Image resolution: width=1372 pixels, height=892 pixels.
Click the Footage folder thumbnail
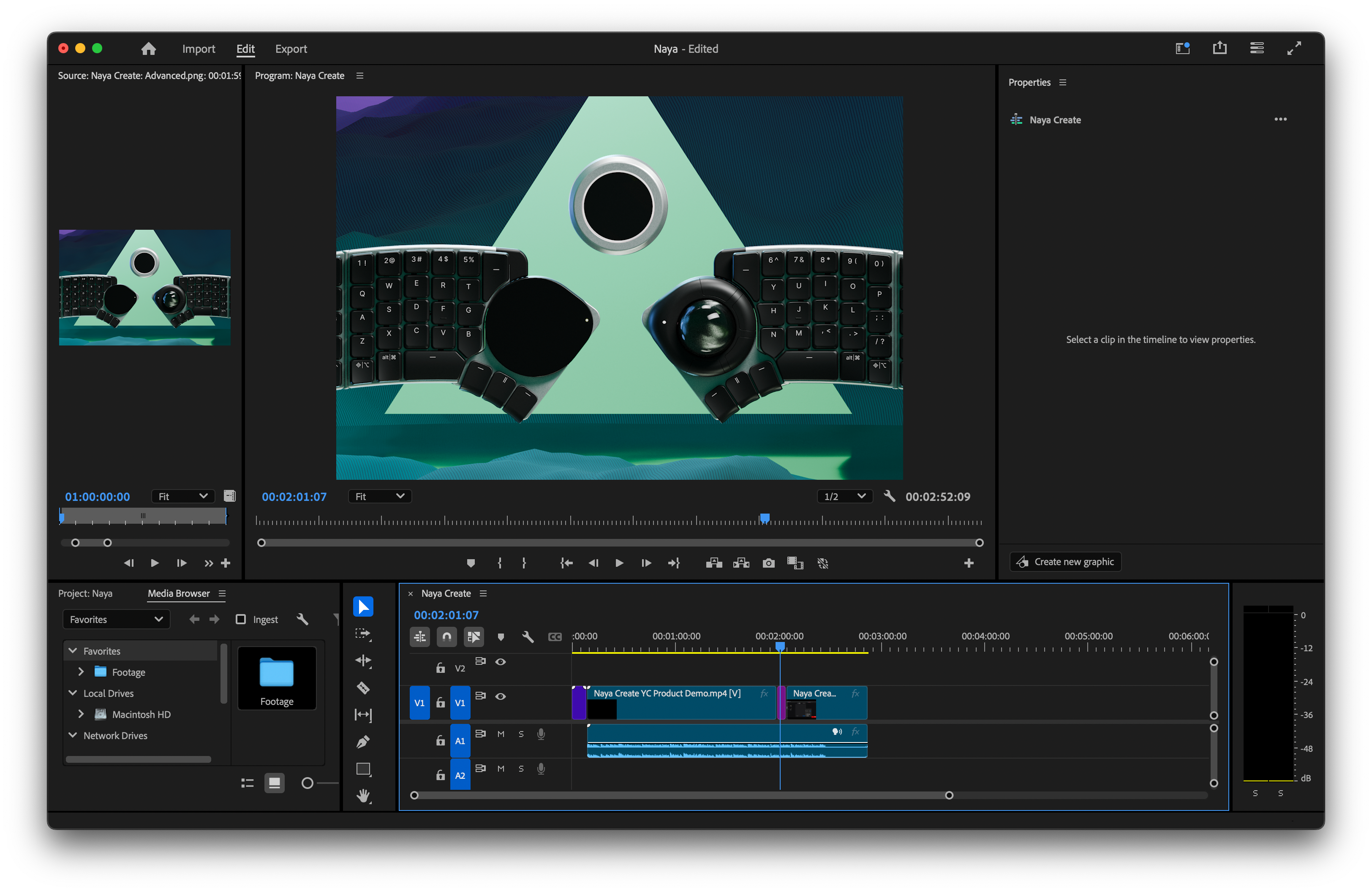click(277, 677)
